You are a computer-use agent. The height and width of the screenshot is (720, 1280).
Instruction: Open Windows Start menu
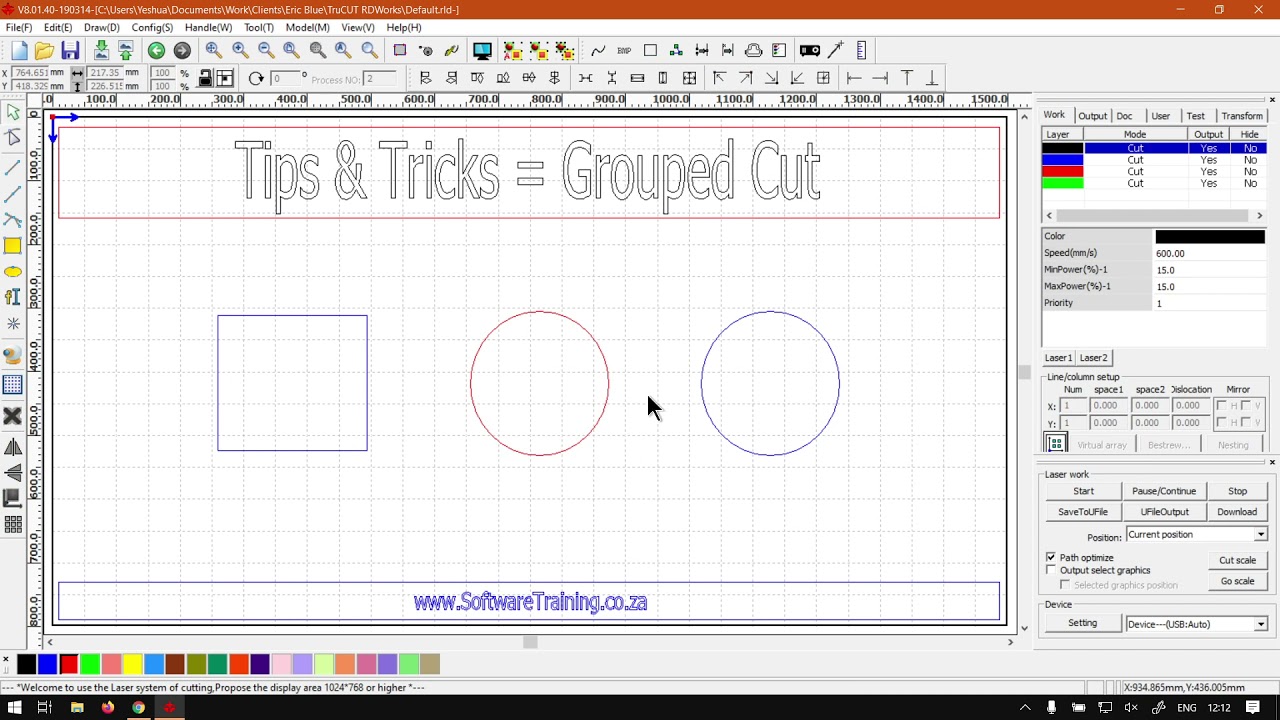click(x=15, y=708)
